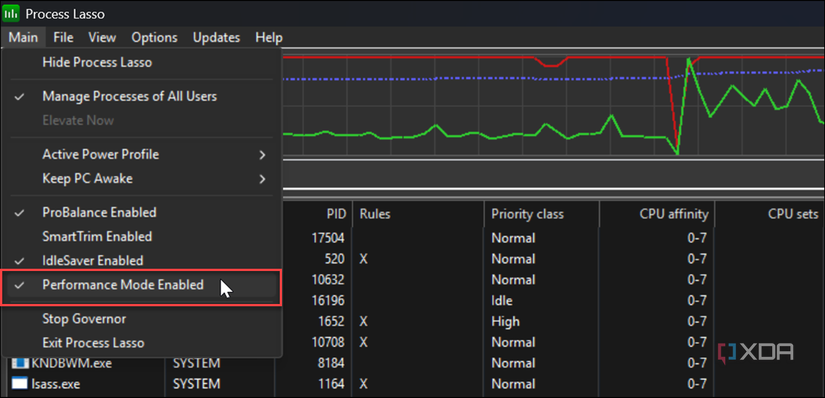
Task: Toggle Performance Mode Enabled
Action: point(142,285)
